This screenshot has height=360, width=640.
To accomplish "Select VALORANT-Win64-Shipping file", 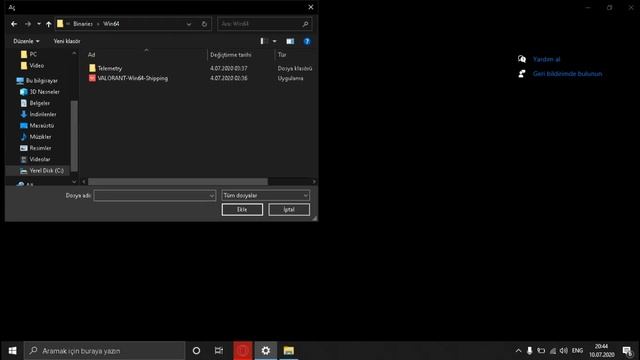I will click(133, 78).
